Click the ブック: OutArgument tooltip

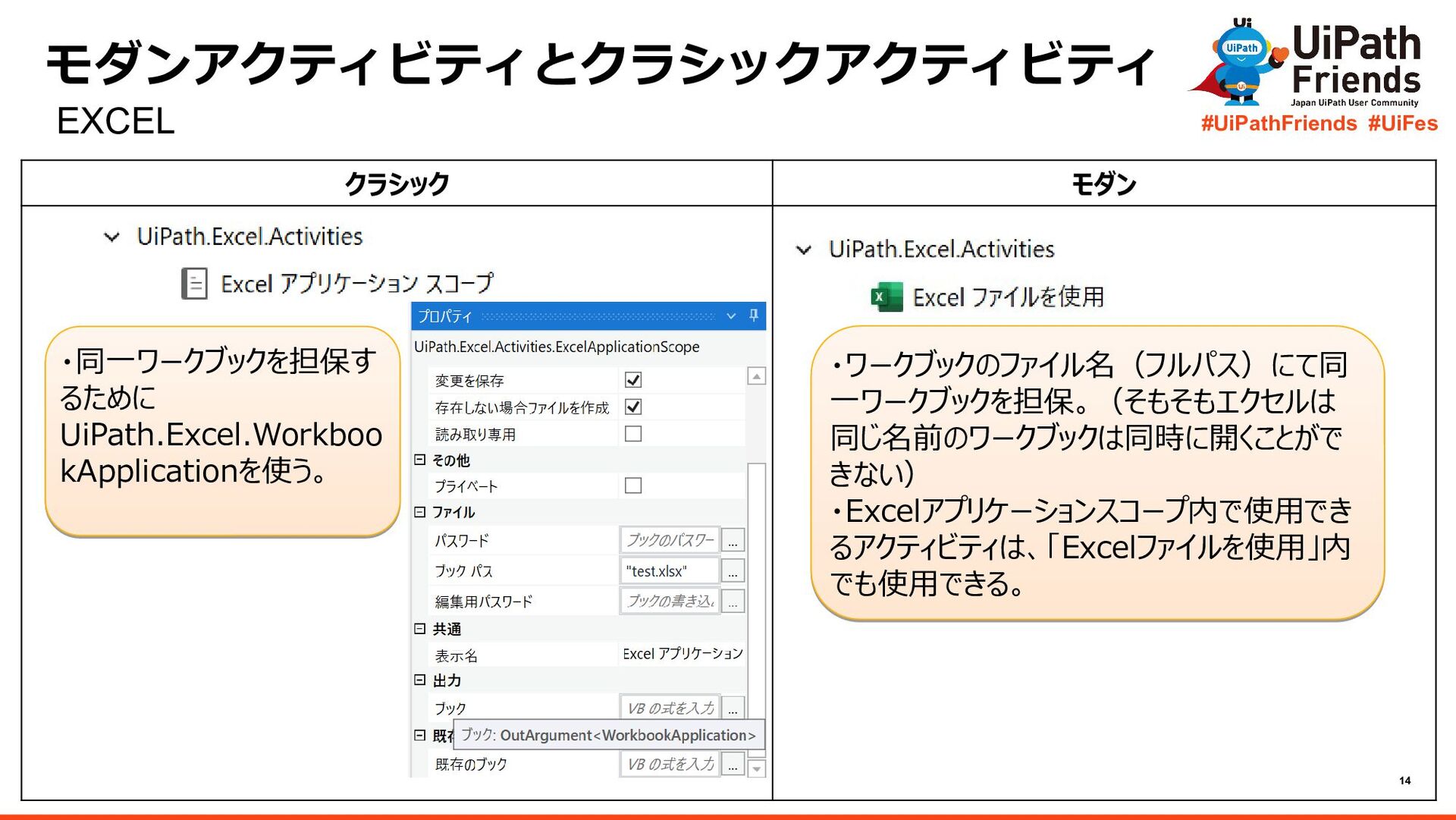click(609, 735)
